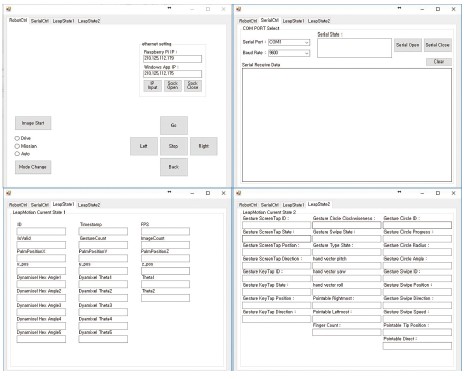Open SerialCtrl tab in LeapMotion Current State 1 window
Screen dimensions: 467x379
point(40,205)
